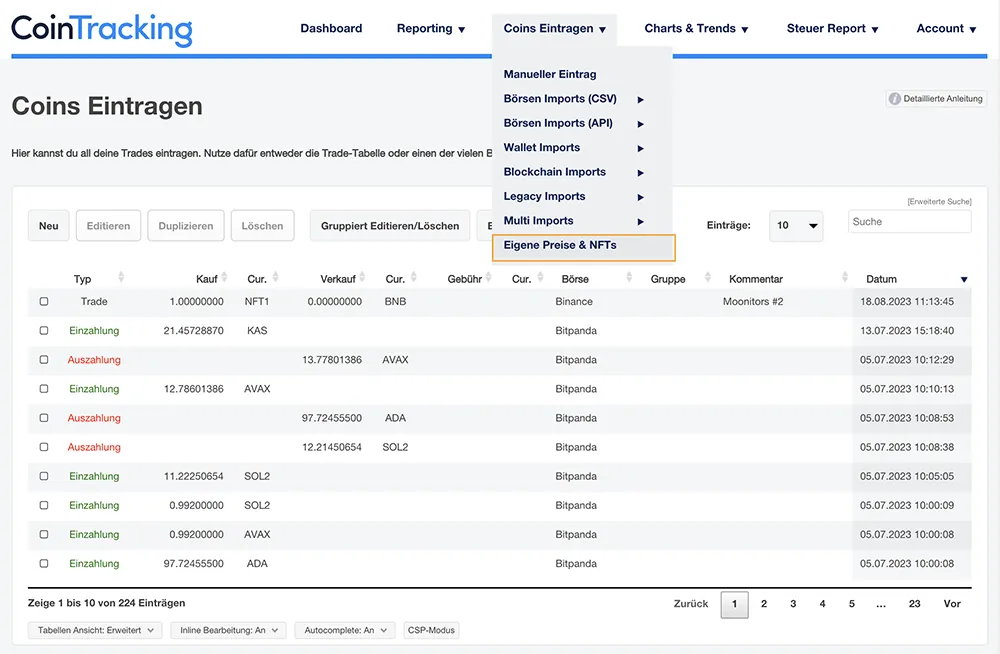This screenshot has width=1000, height=654.
Task: Check the Einzahlung 97.72455500 ADA checkbox
Action: [44, 563]
